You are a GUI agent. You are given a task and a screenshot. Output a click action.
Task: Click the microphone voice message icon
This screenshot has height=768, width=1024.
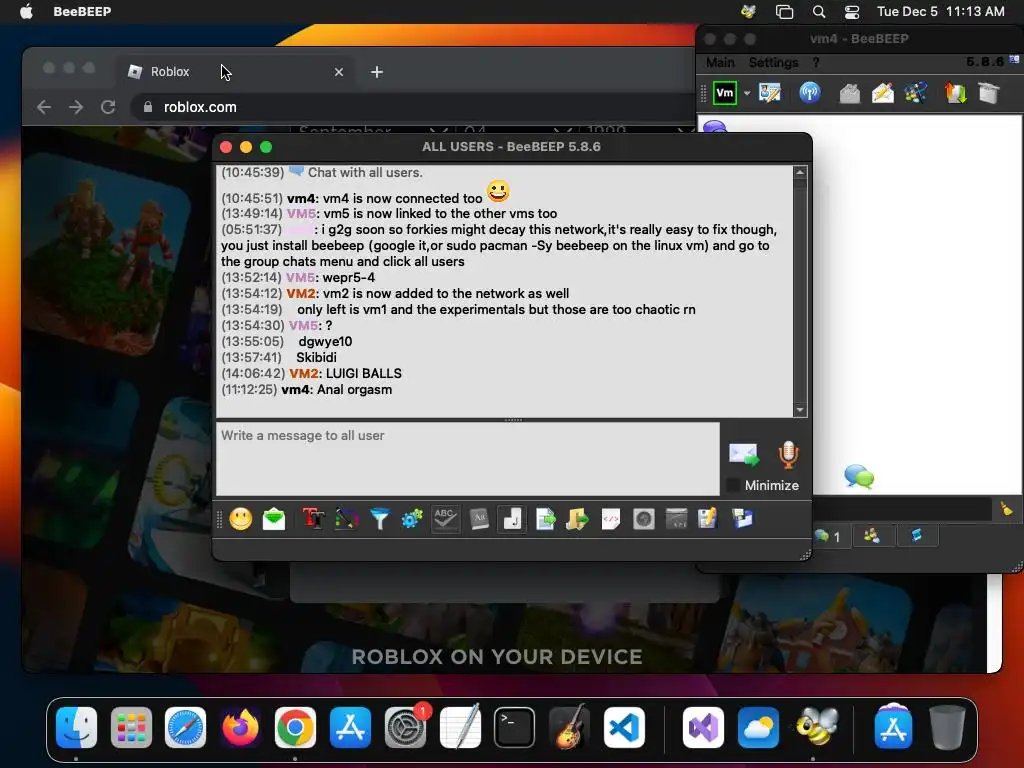point(788,455)
